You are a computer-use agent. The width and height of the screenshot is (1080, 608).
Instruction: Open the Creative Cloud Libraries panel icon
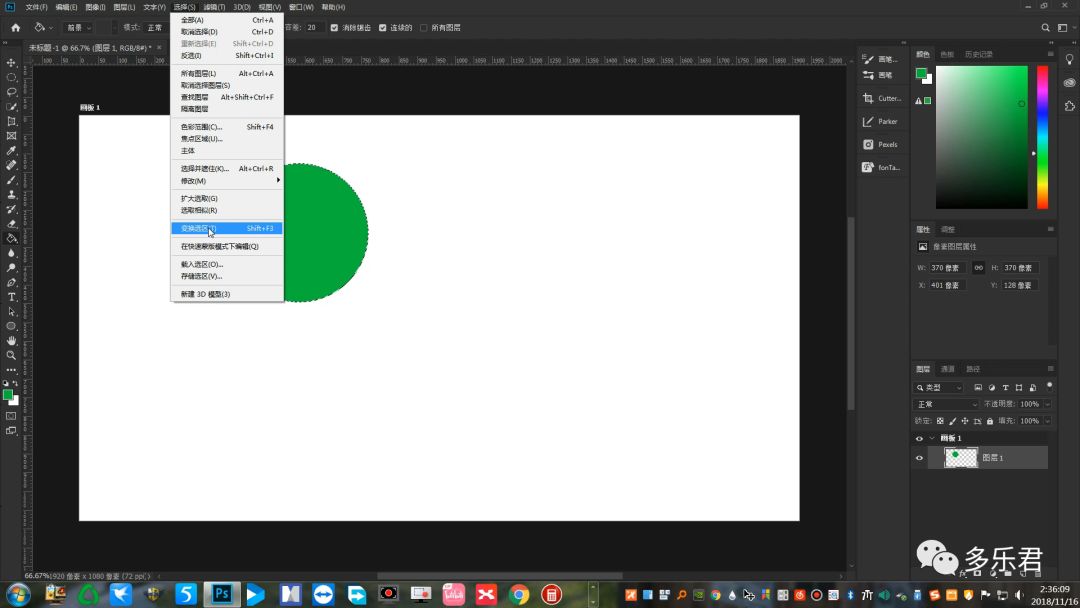[1069, 83]
